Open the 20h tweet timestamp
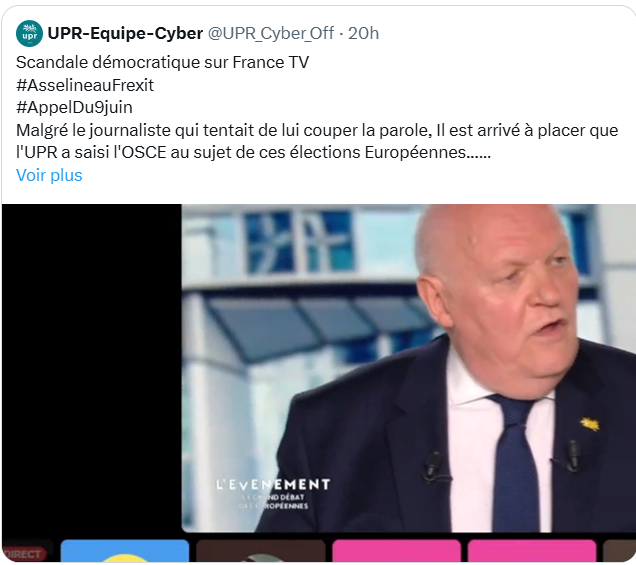 coord(363,33)
